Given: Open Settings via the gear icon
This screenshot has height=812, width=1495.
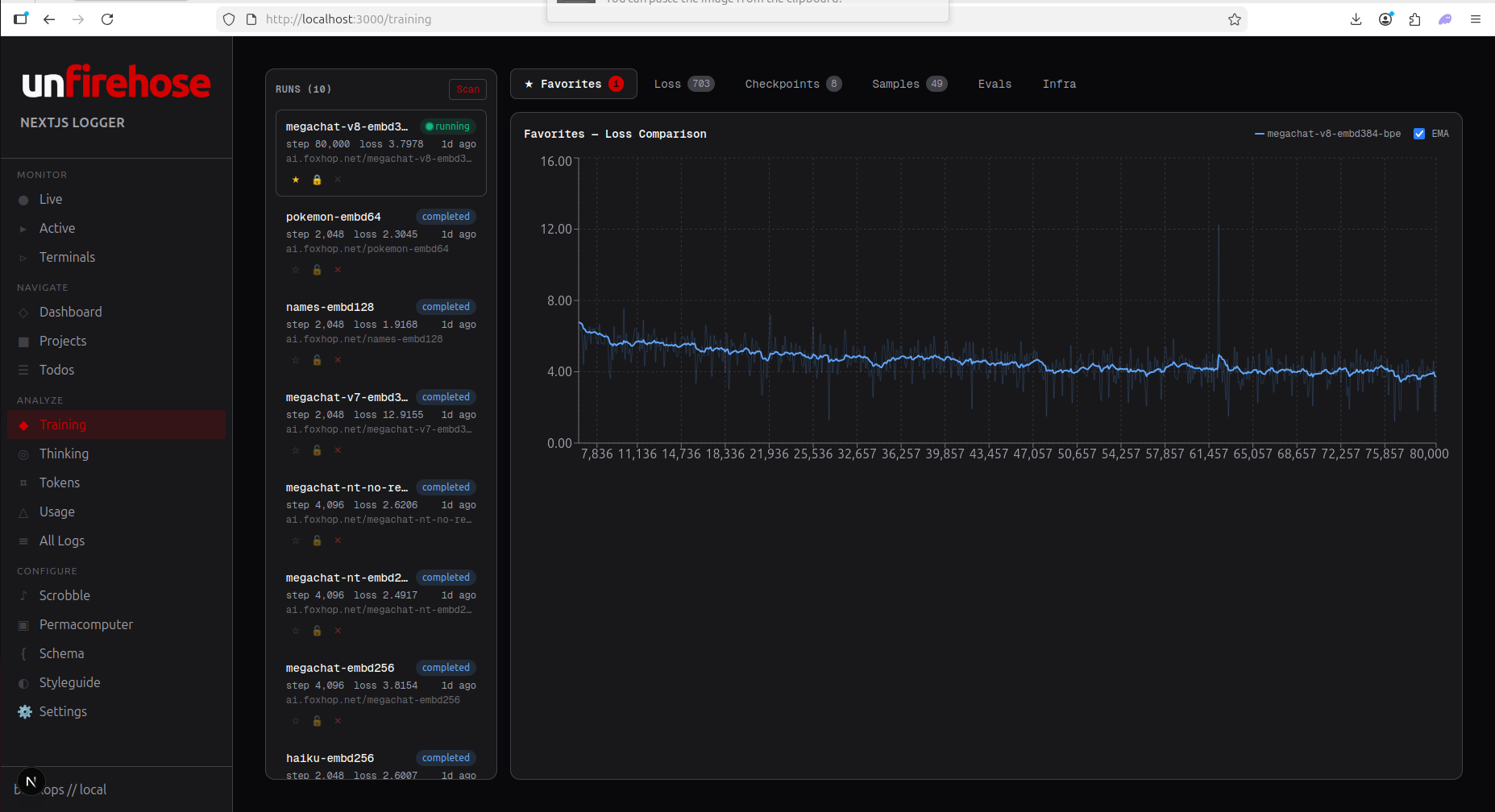Looking at the screenshot, I should click(25, 711).
